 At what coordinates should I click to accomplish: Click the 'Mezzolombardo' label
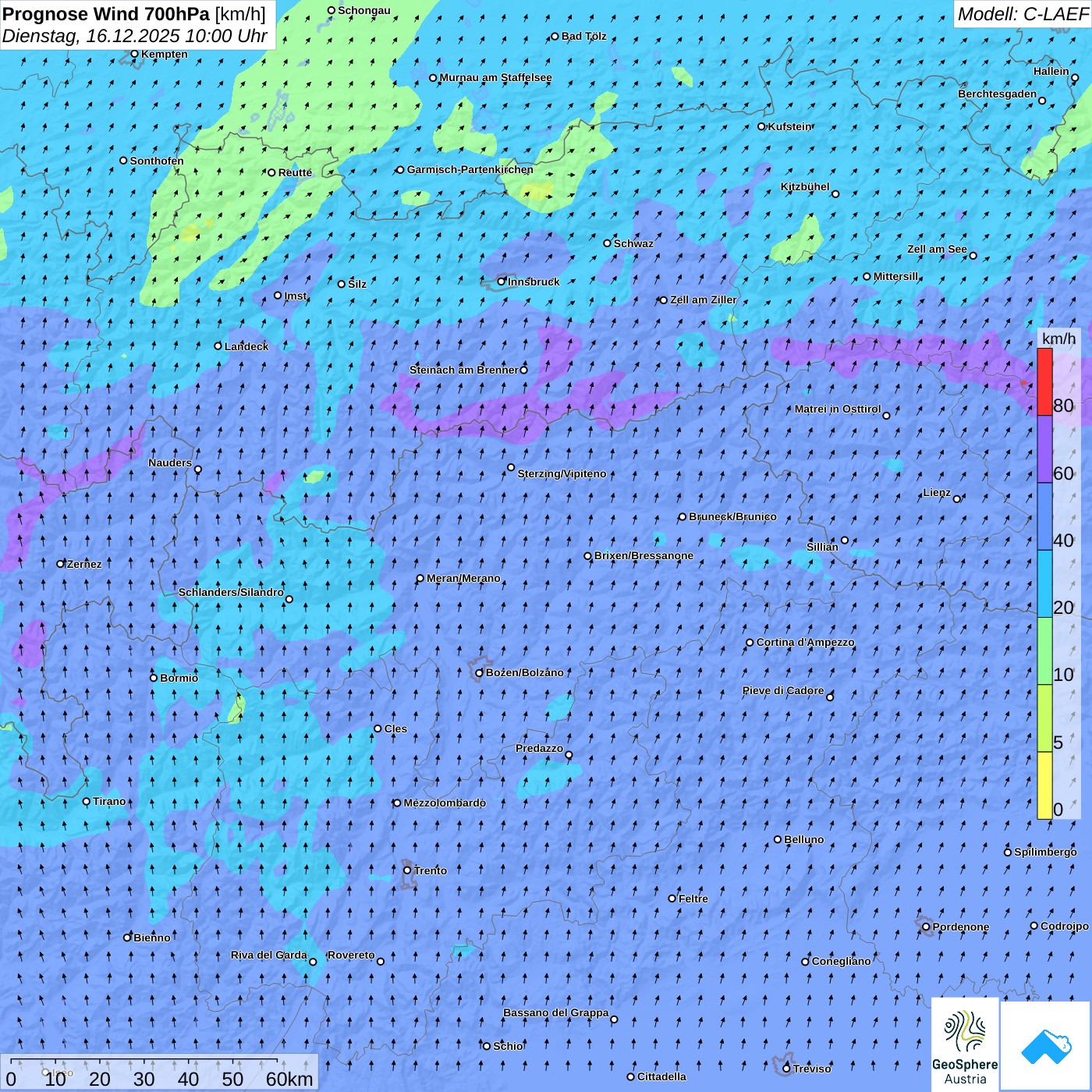point(445,803)
